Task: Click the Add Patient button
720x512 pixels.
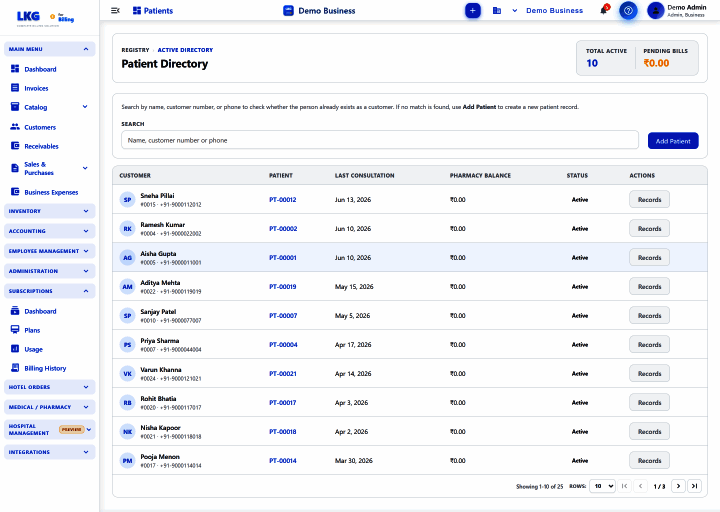Action: [673, 141]
